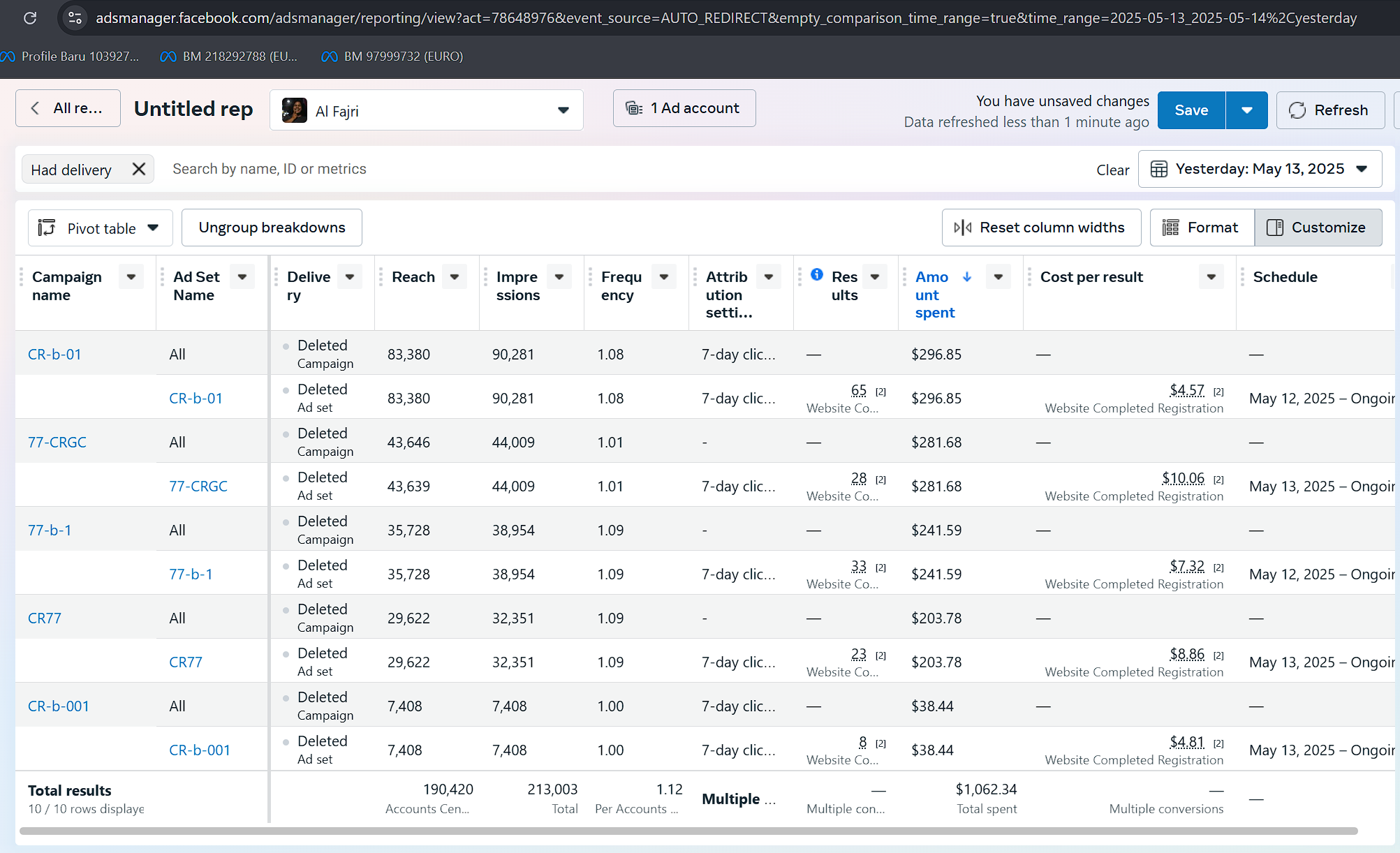Screen dimensions: 1400x853
Task: Click the browser reload page icon
Action: pos(30,18)
